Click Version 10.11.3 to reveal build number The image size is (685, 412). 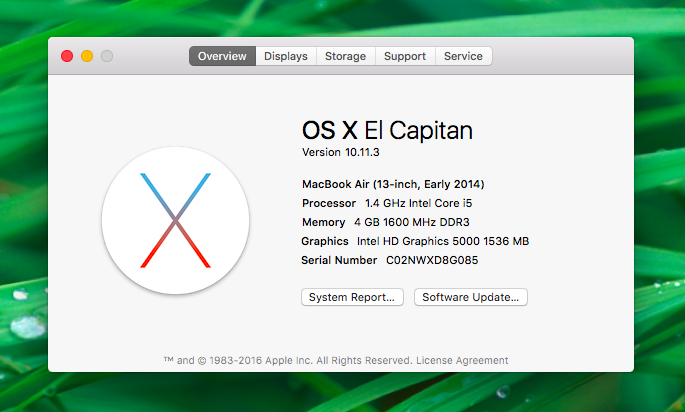coord(344,152)
